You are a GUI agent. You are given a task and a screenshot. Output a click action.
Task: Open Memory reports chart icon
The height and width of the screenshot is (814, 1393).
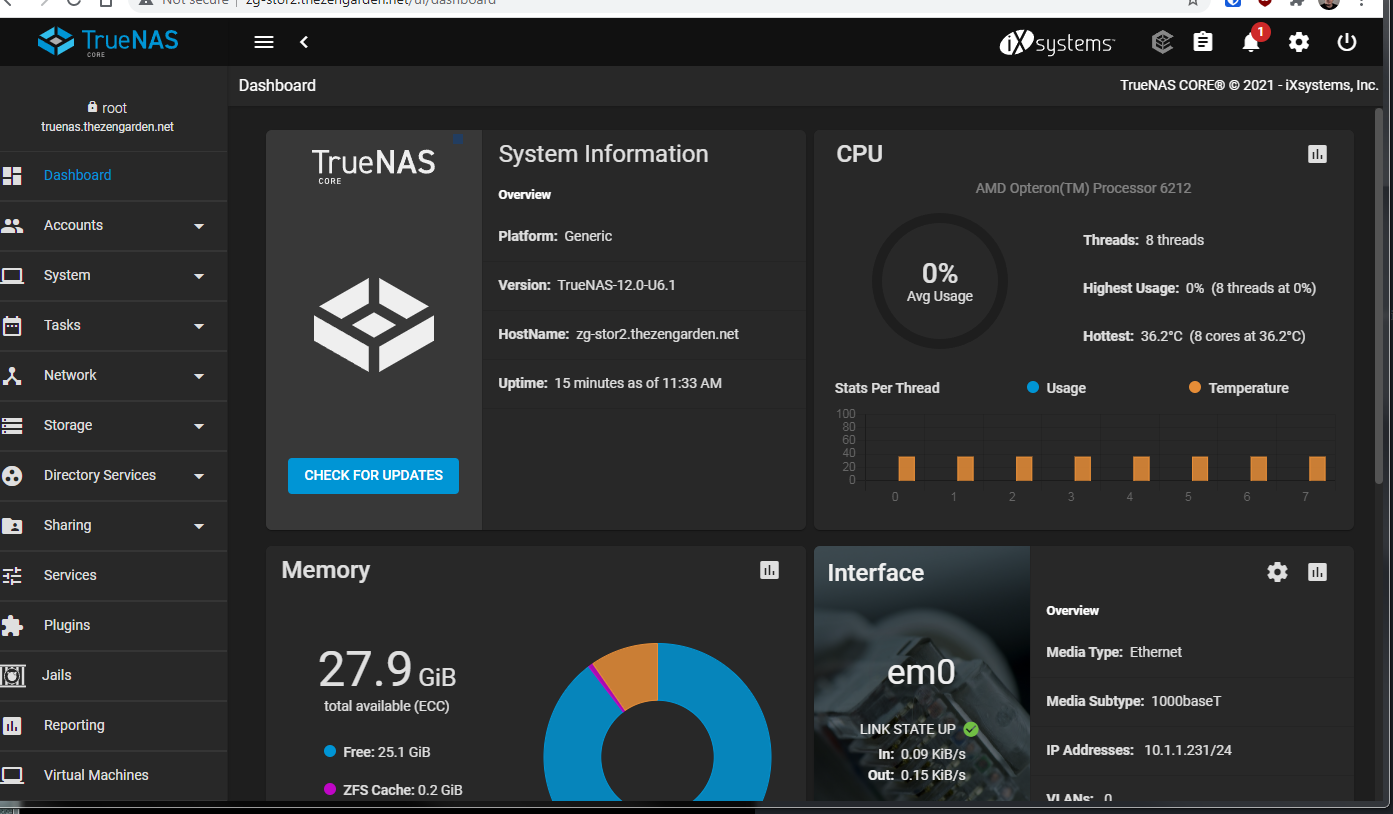769,570
